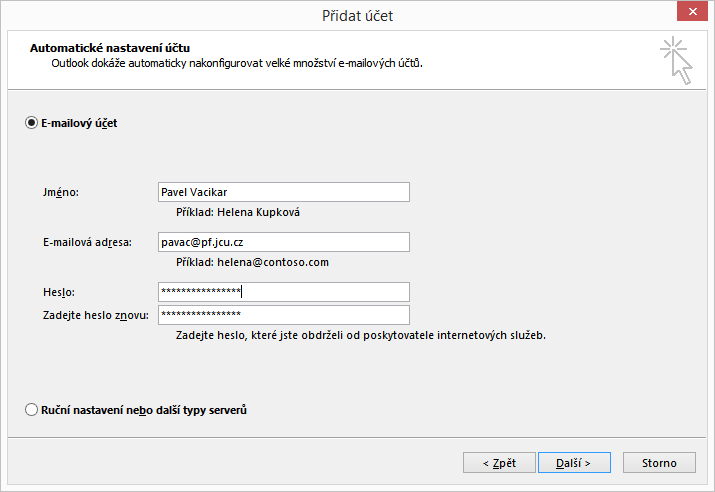Click the Jméno input field
Viewport: 715px width, 492px height.
[284, 192]
